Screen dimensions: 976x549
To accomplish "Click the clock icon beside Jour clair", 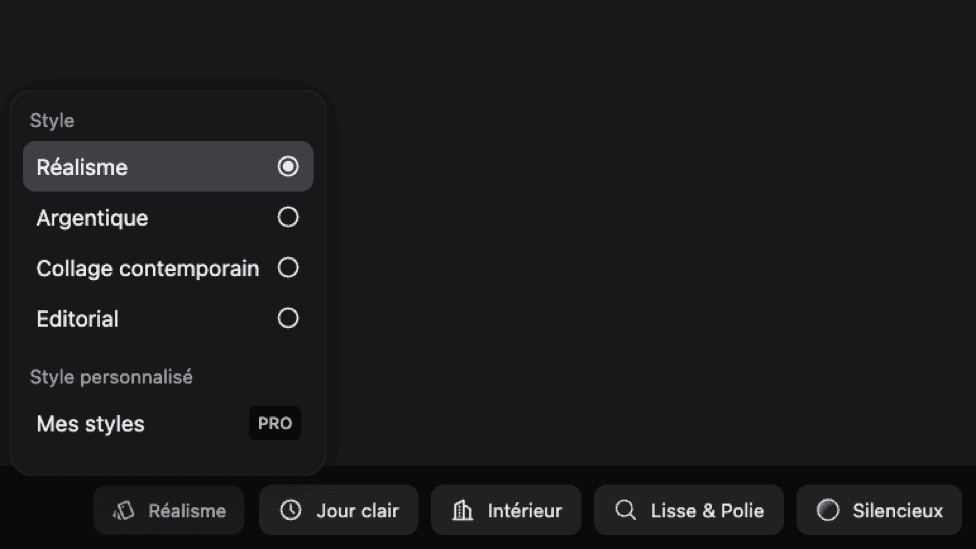I will [291, 510].
